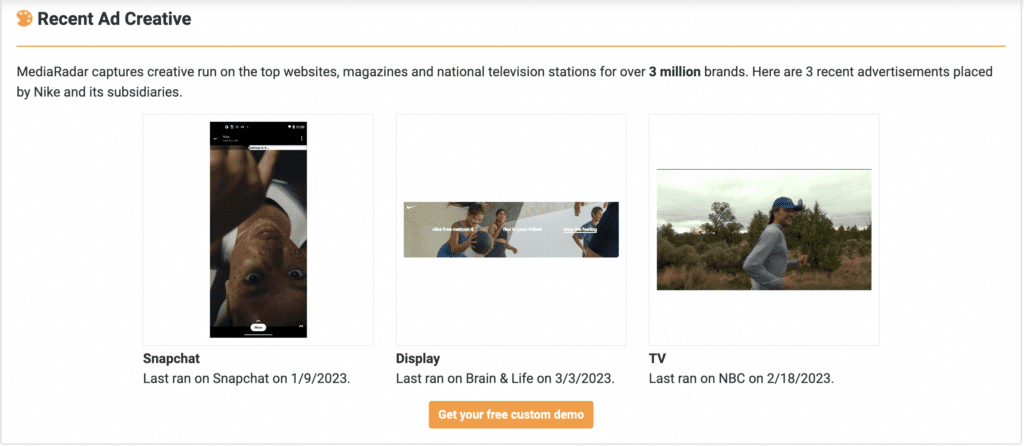Image resolution: width=1024 pixels, height=446 pixels.
Task: Click the bold TV label
Action: click(x=657, y=358)
